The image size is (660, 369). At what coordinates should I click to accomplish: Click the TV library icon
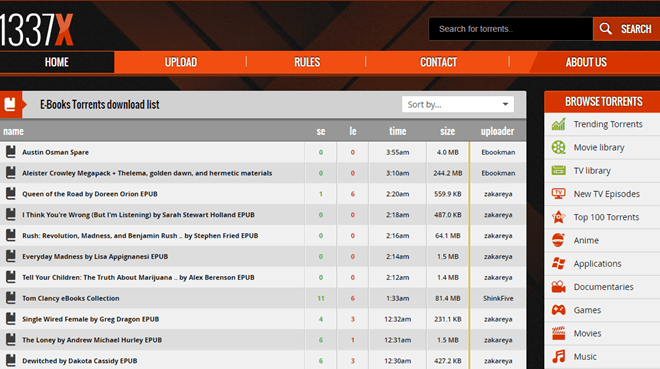(559, 170)
